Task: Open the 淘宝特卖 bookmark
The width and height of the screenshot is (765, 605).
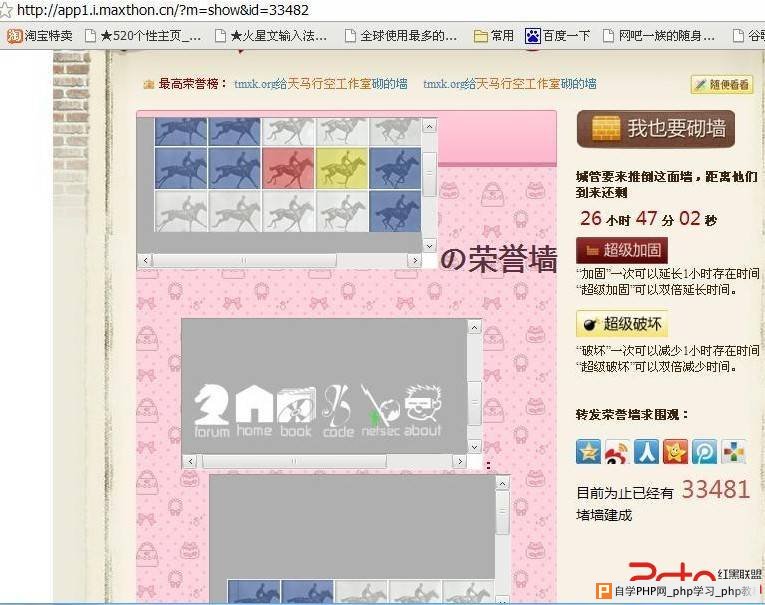Action: click(40, 36)
